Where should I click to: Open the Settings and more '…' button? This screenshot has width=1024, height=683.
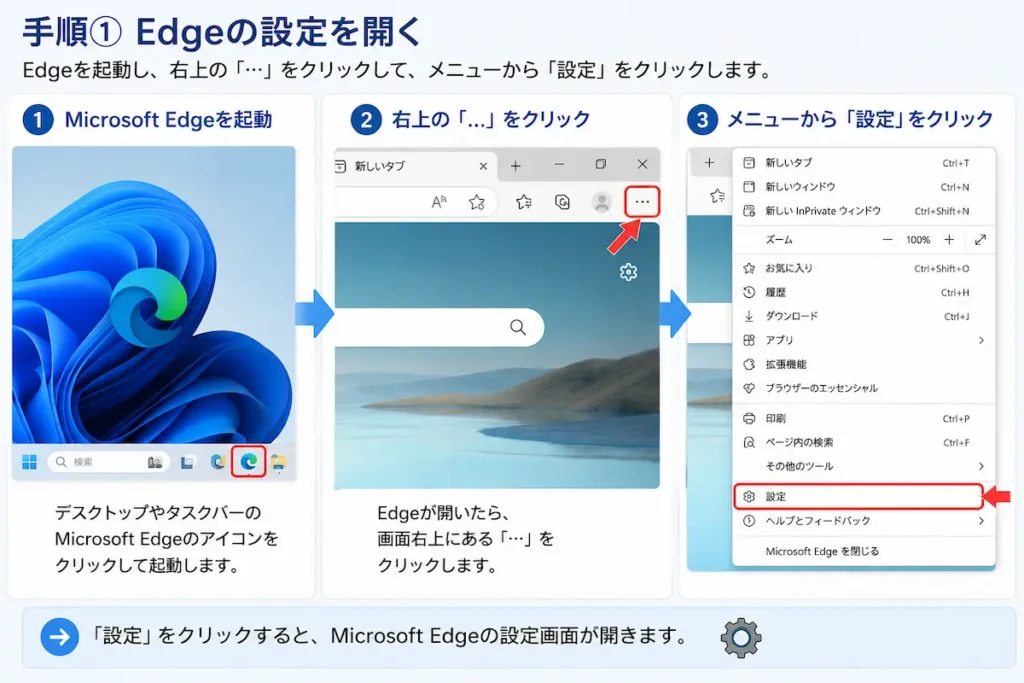642,202
